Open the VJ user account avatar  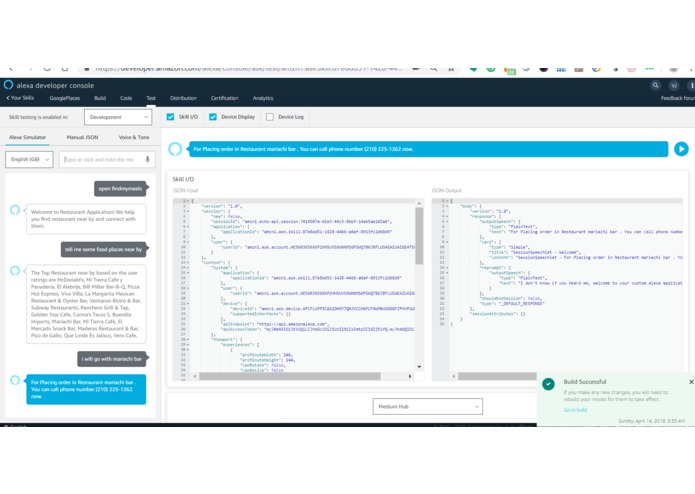tap(674, 86)
